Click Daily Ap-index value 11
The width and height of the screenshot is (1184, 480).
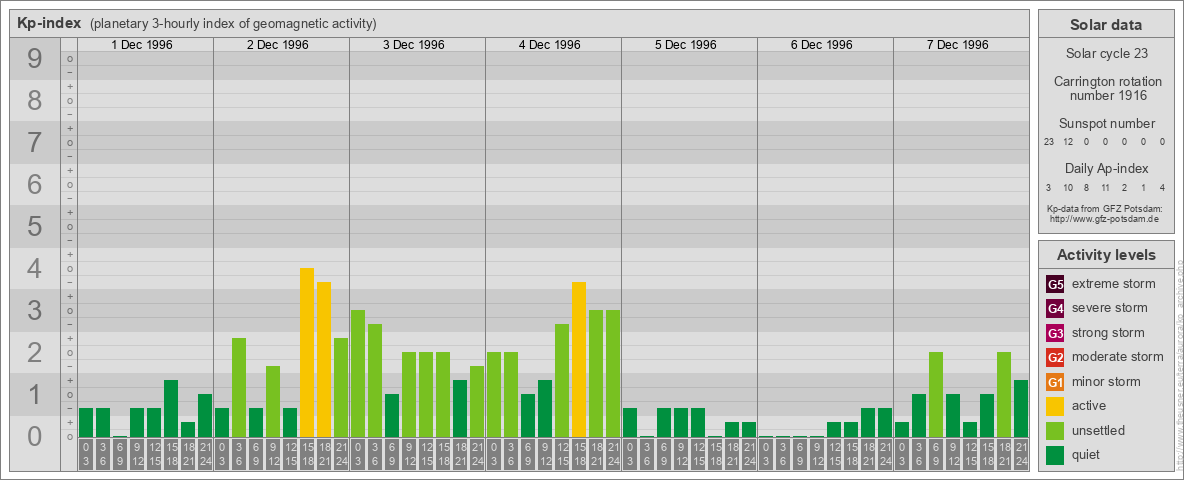tap(1105, 187)
